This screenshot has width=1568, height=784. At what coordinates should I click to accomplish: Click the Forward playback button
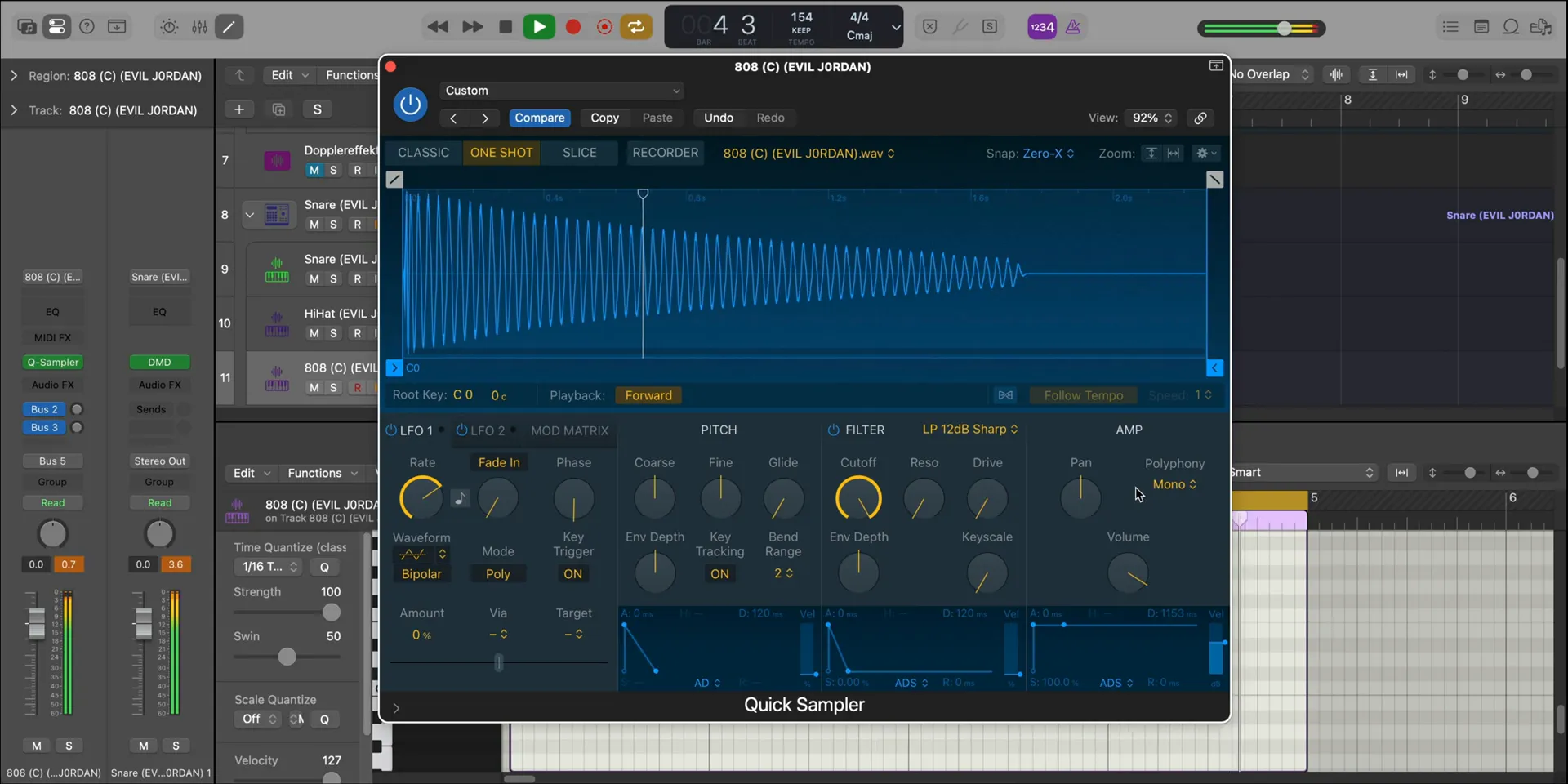click(x=648, y=395)
